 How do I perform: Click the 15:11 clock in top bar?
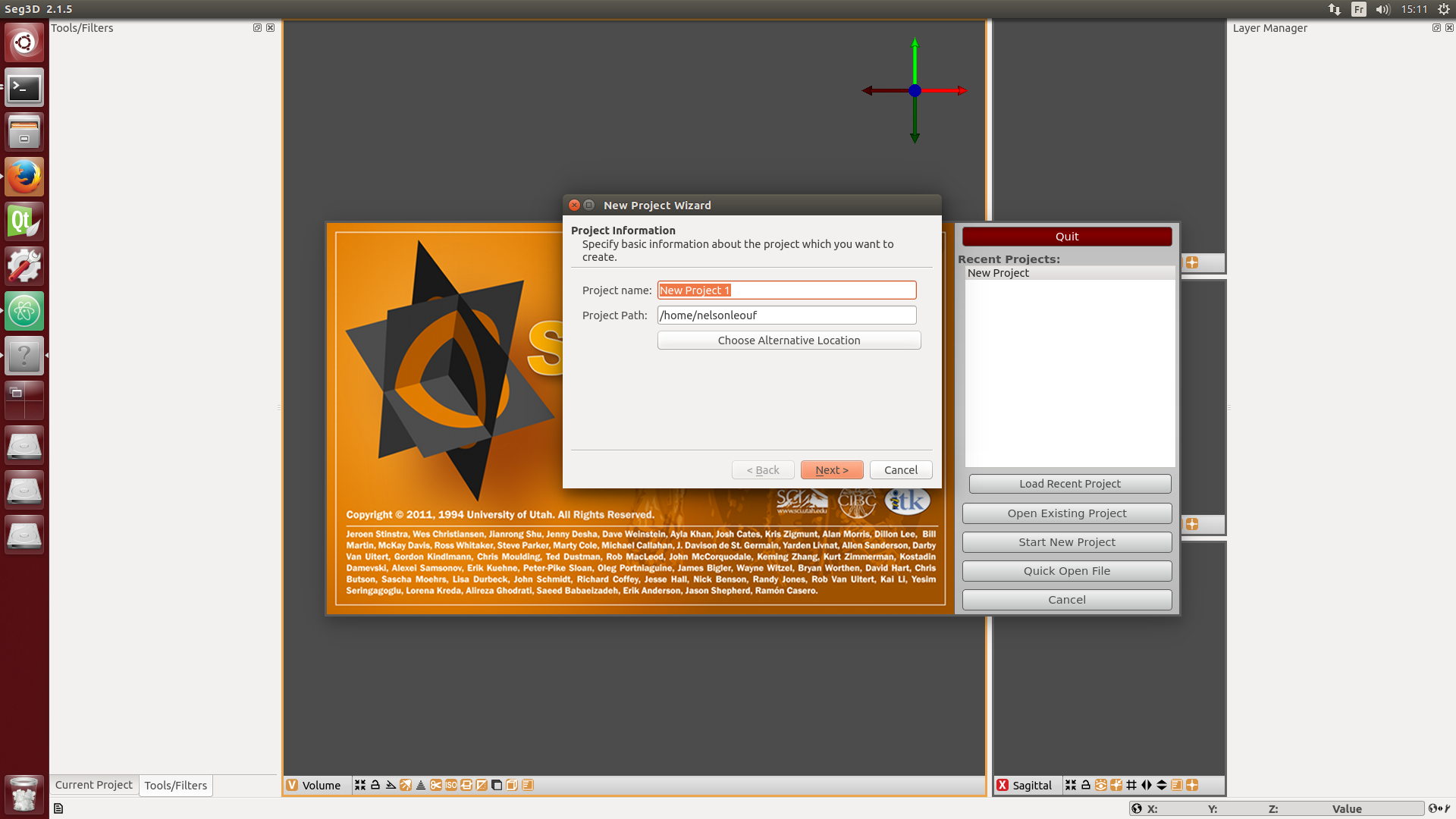(x=1414, y=9)
